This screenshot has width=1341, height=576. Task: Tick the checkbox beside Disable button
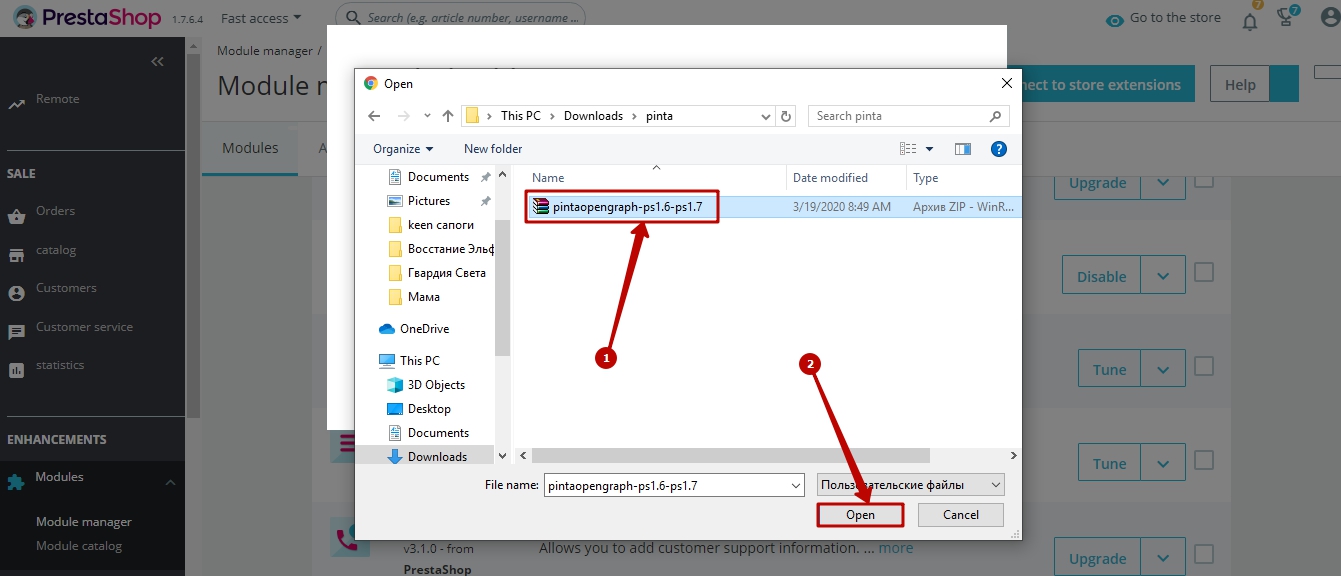click(x=1205, y=272)
